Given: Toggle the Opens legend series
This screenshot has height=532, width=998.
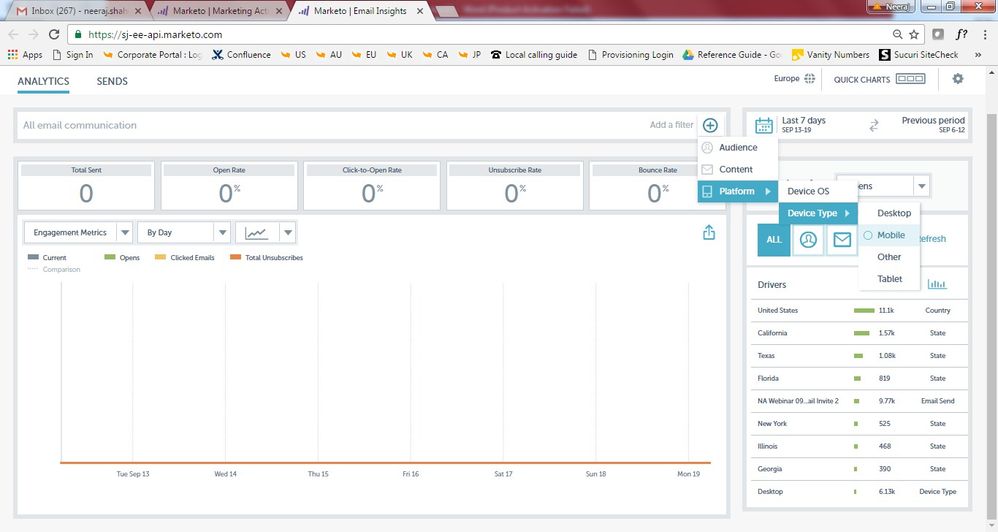Looking at the screenshot, I should point(123,258).
